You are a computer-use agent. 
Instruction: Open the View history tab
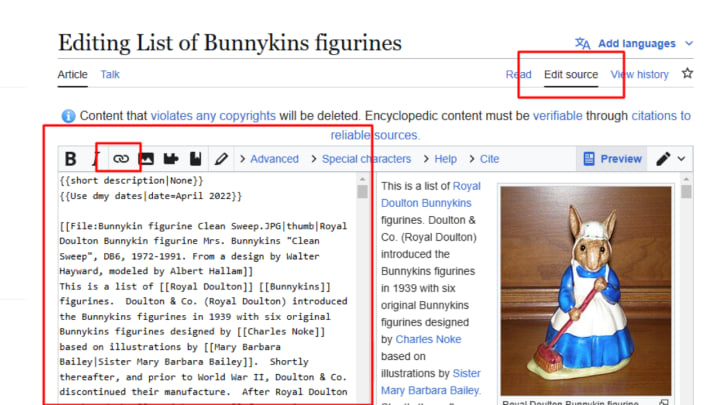click(639, 74)
